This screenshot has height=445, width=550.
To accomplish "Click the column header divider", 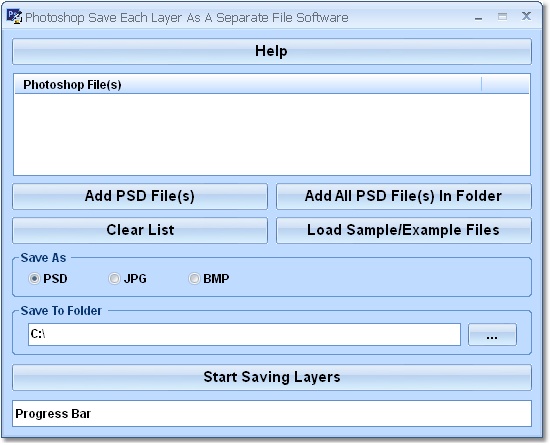I will pyautogui.click(x=482, y=85).
